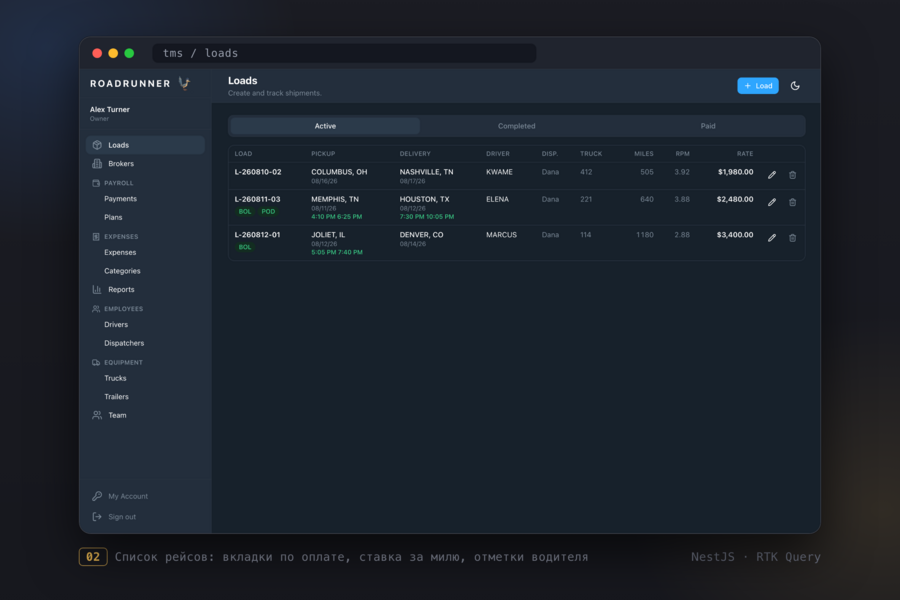
Task: Click the 'tms / loads' address bar
Action: pyautogui.click(x=344, y=53)
